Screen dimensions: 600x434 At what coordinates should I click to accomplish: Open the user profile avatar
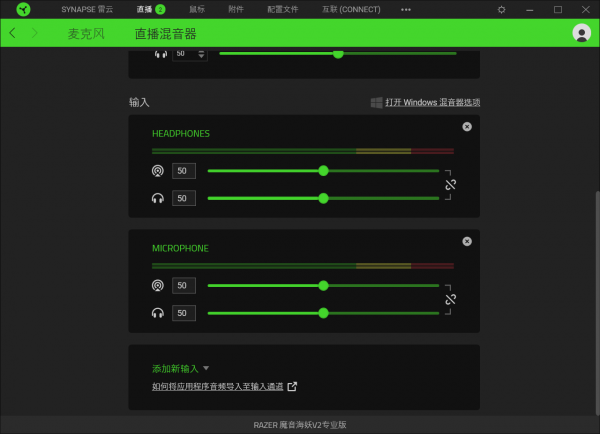point(581,33)
